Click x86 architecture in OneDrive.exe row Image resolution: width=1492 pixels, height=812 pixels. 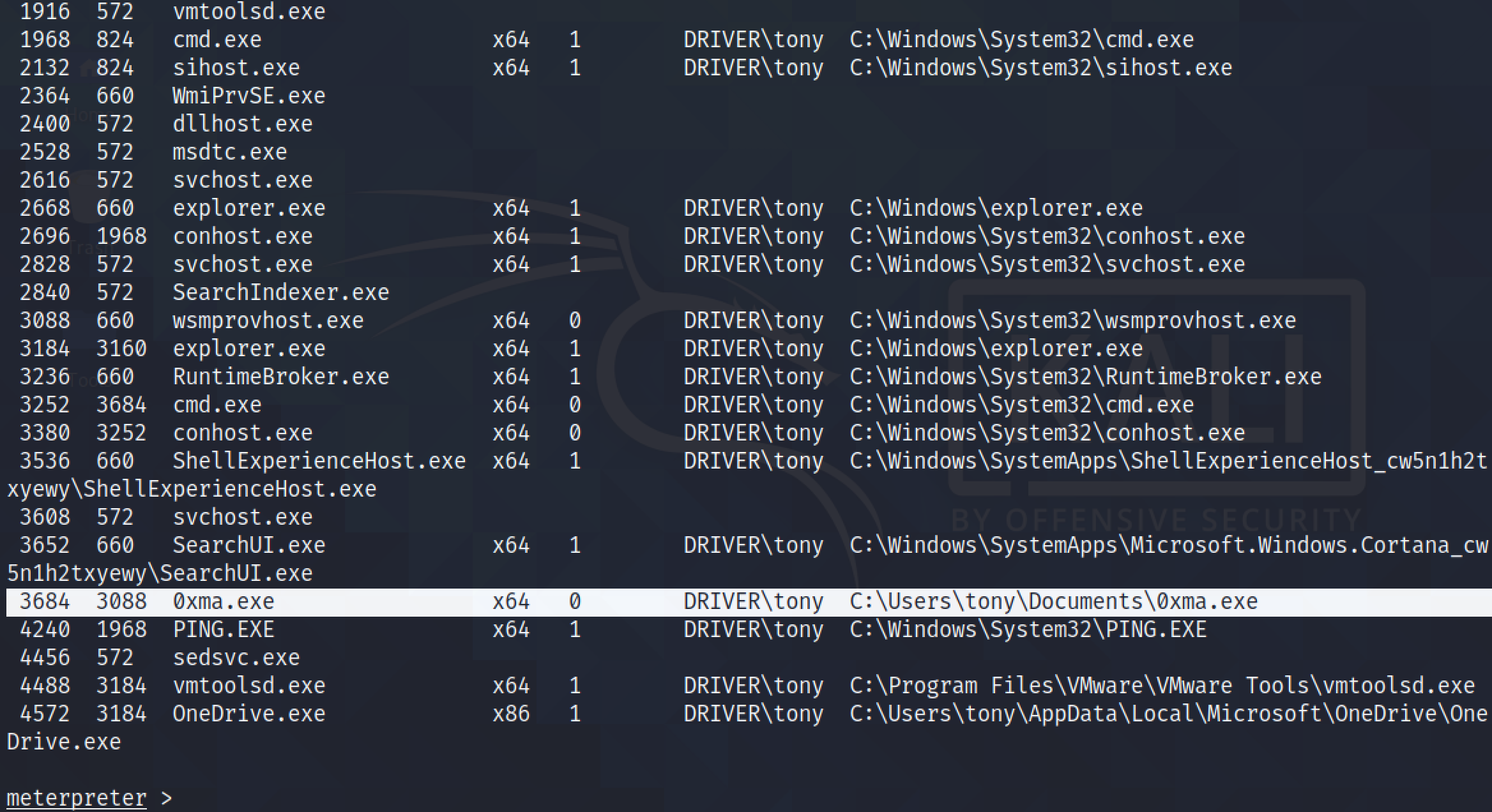(511, 714)
